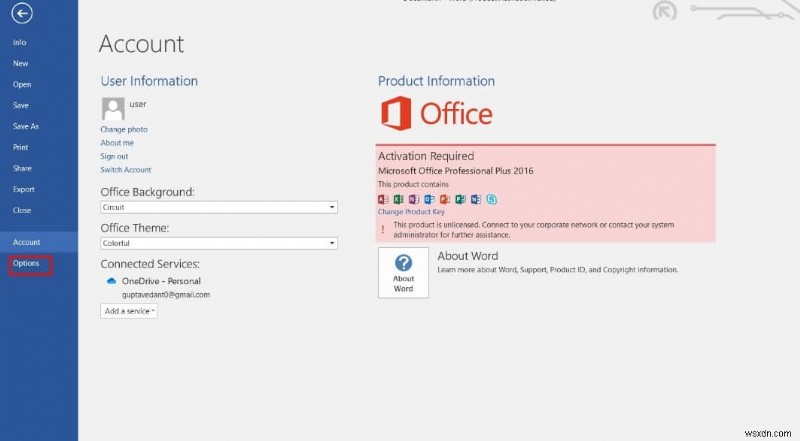Click the 'This product is unlicensed' message
This screenshot has width=800, height=441.
[x=534, y=230]
